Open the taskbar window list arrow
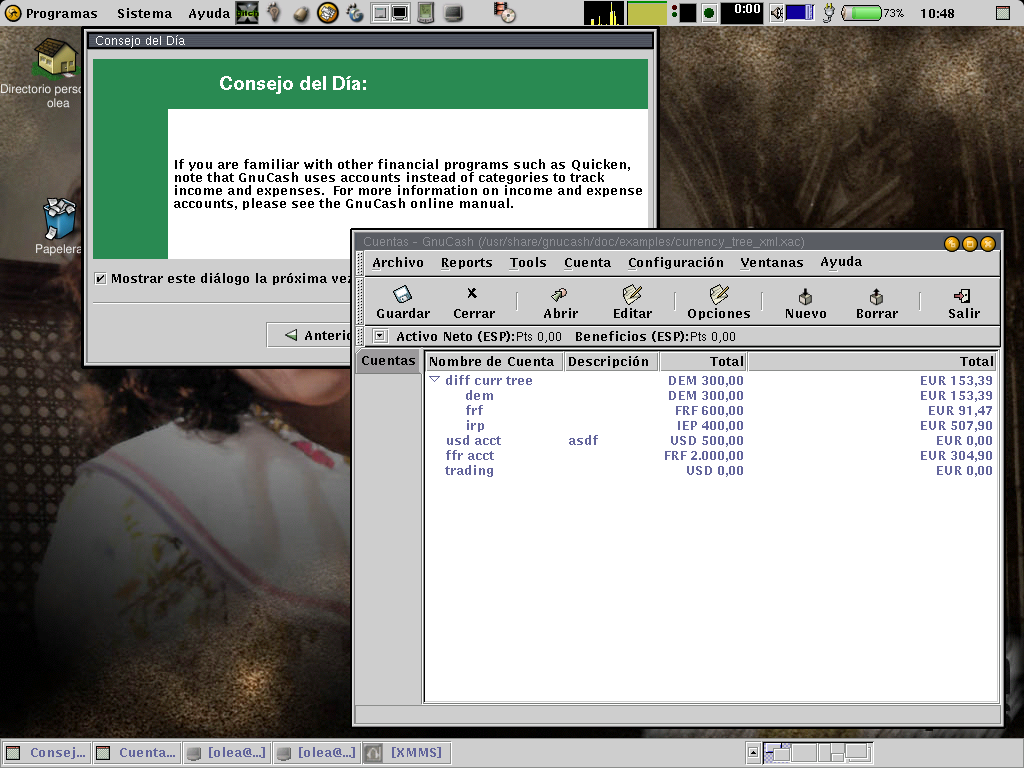The width and height of the screenshot is (1024, 768). pyautogui.click(x=752, y=752)
